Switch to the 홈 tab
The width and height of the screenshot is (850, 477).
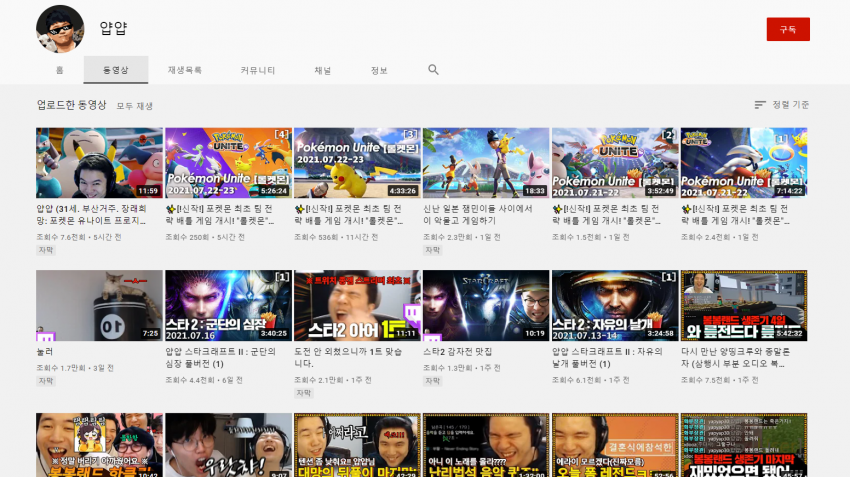(x=60, y=70)
